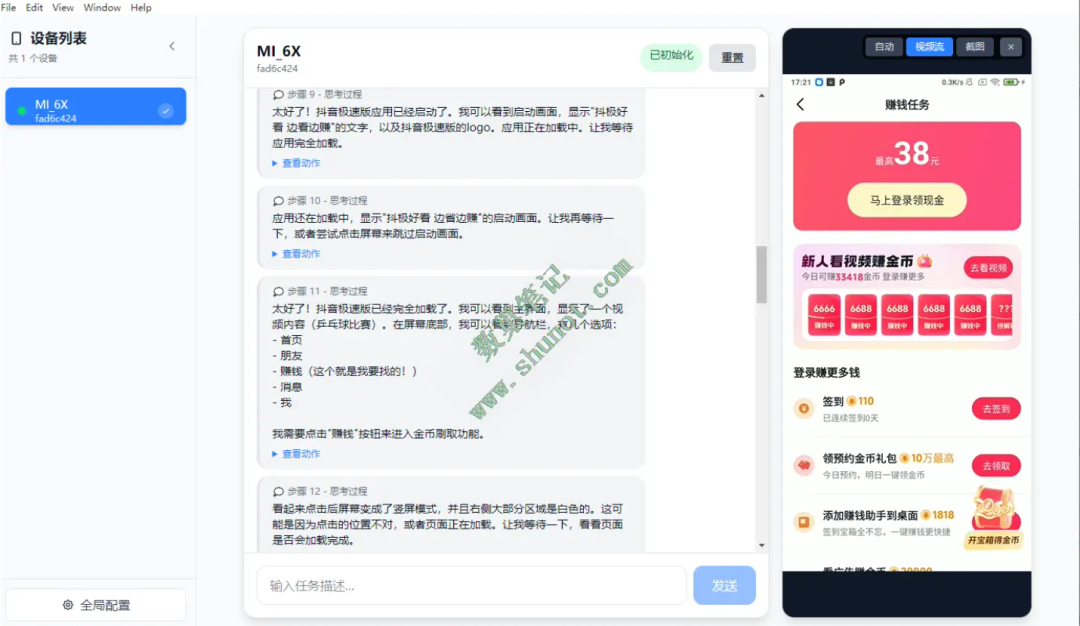Tap the 添加赚钱助手到桌面 task icon

pos(803,522)
